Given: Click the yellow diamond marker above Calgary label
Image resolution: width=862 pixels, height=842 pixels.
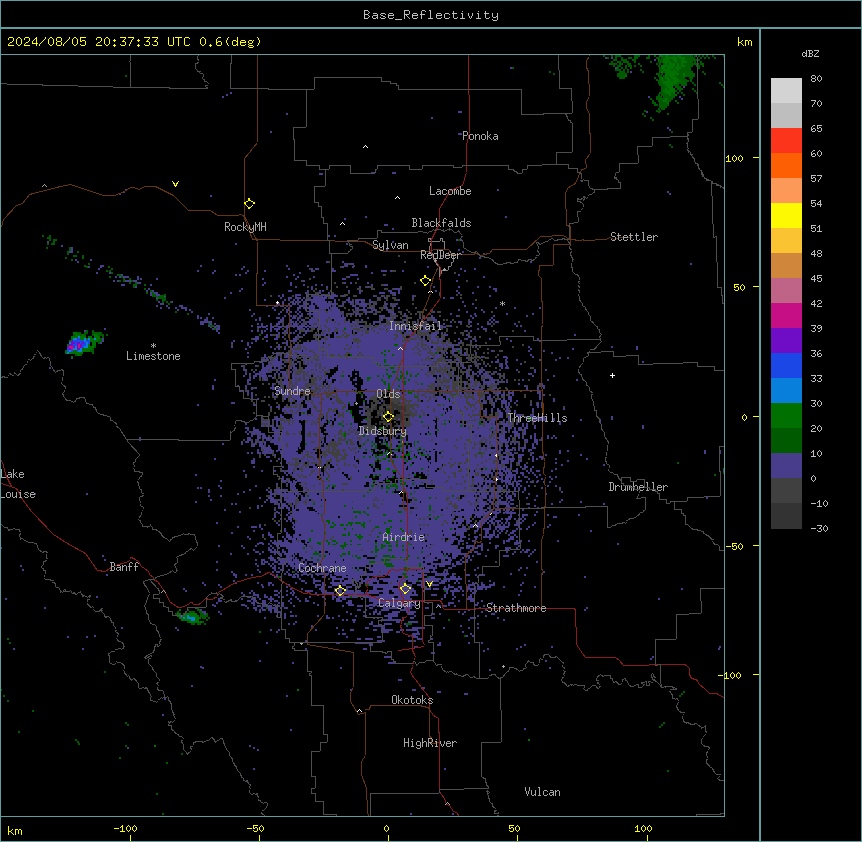Looking at the screenshot, I should click(405, 589).
